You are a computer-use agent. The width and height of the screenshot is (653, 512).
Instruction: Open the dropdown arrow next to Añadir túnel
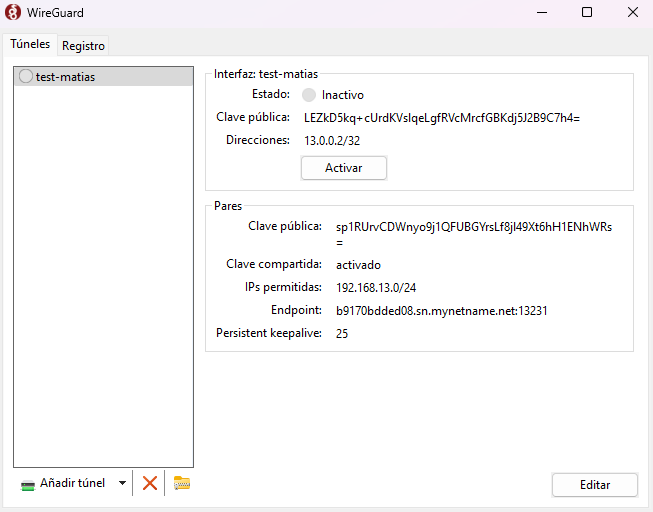tap(122, 483)
